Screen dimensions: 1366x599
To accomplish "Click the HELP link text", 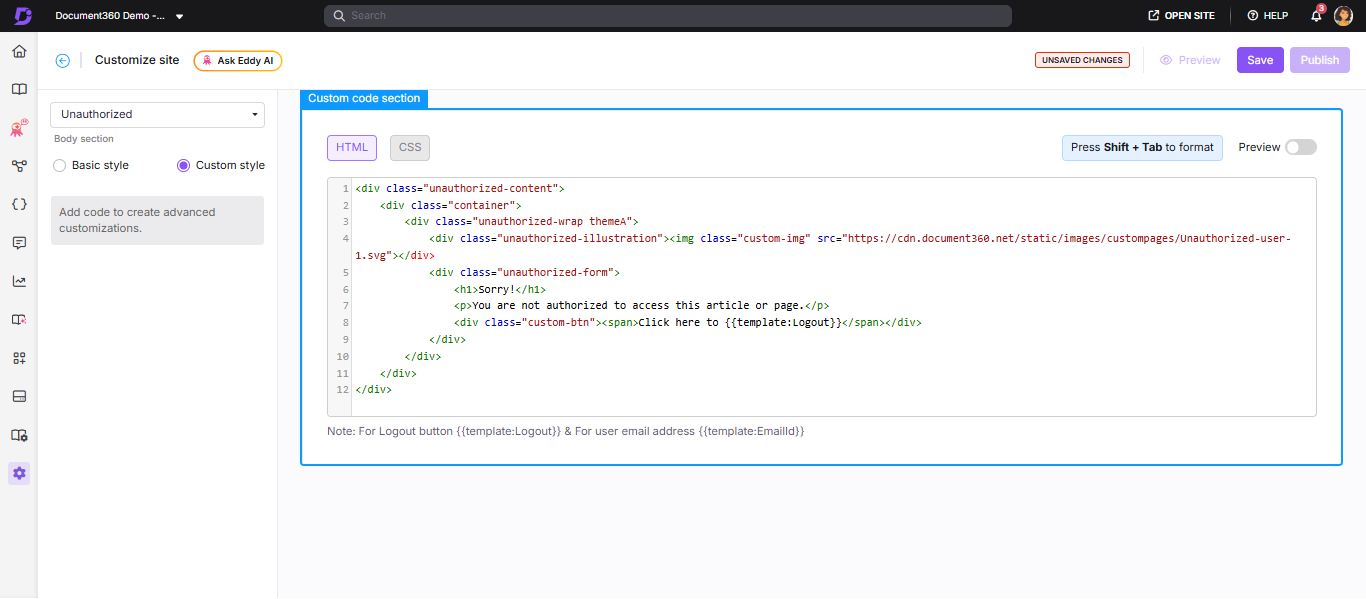I will 1276,16.
